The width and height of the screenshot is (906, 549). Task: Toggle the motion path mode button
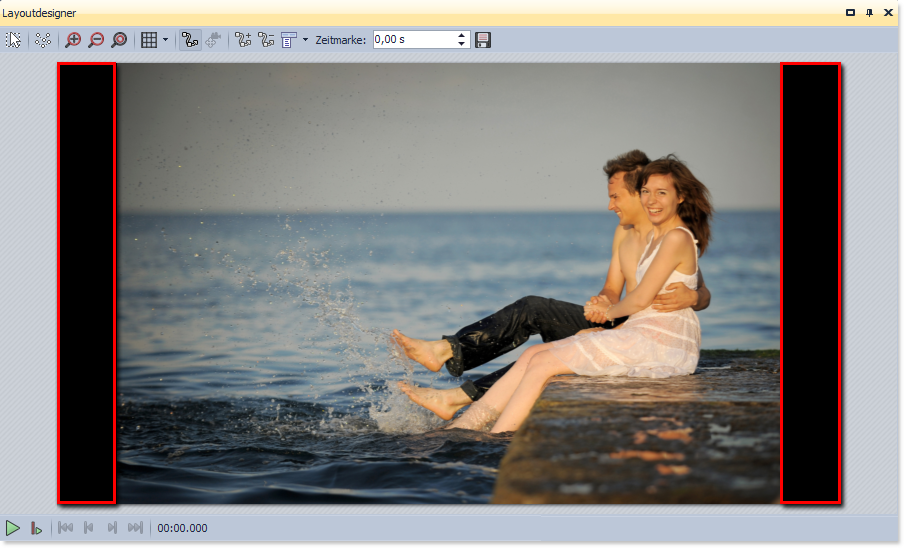190,40
